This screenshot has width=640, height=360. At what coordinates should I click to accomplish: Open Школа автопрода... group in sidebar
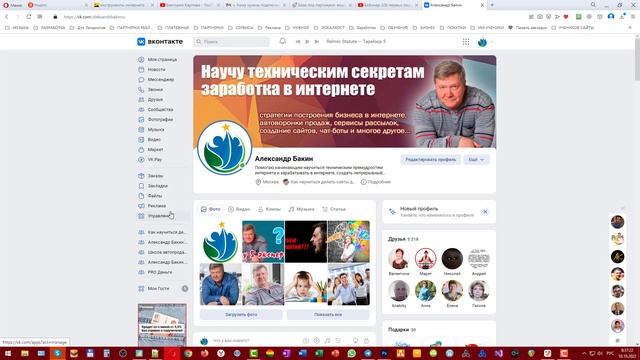pos(162,252)
